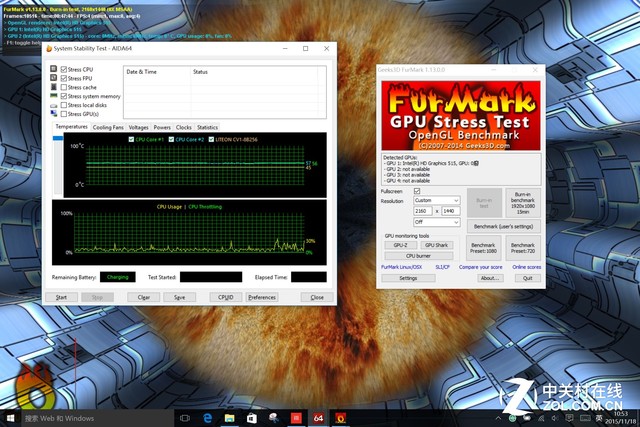The width and height of the screenshot is (640, 427).
Task: Click the AIDA64 taskbar icon
Action: [x=318, y=417]
